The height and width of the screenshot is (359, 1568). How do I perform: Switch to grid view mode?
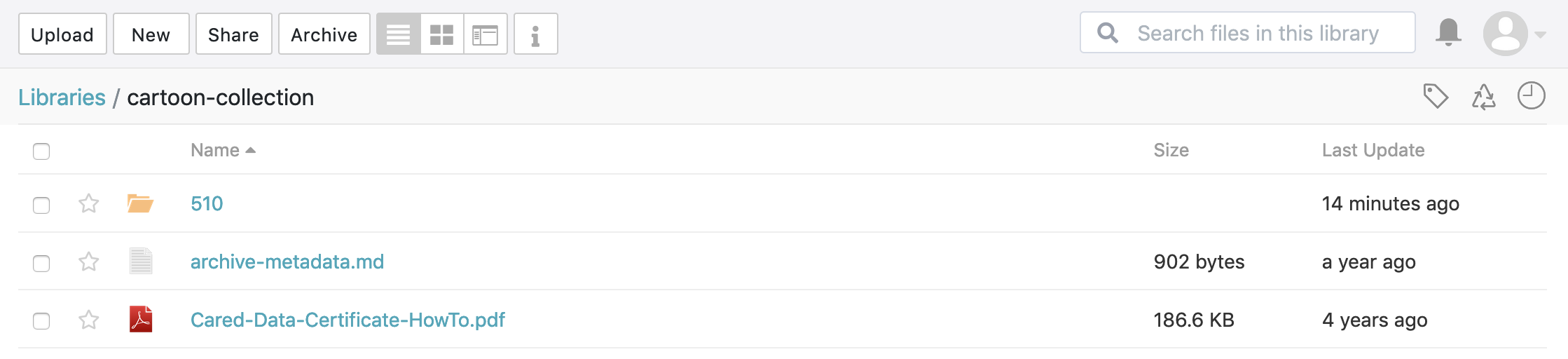click(x=442, y=34)
